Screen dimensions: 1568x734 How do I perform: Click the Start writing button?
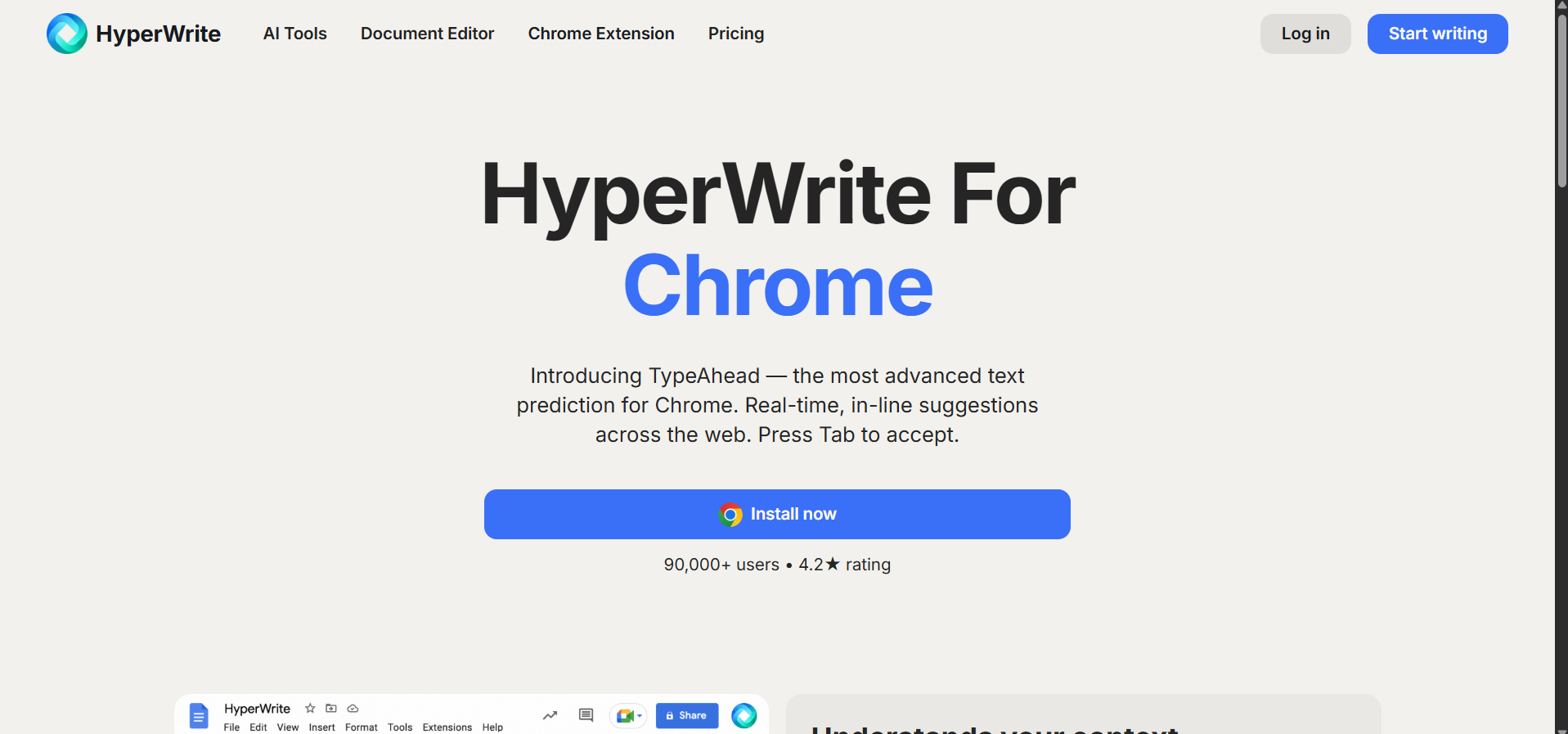[1438, 34]
